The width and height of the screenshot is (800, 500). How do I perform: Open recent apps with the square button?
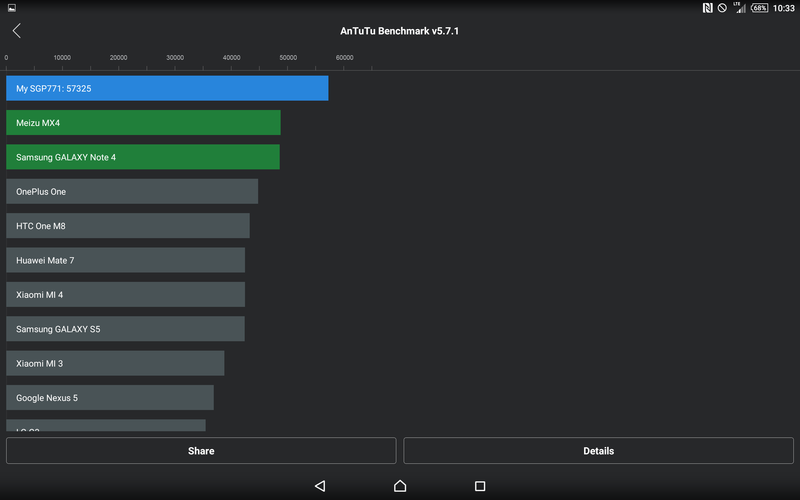480,486
